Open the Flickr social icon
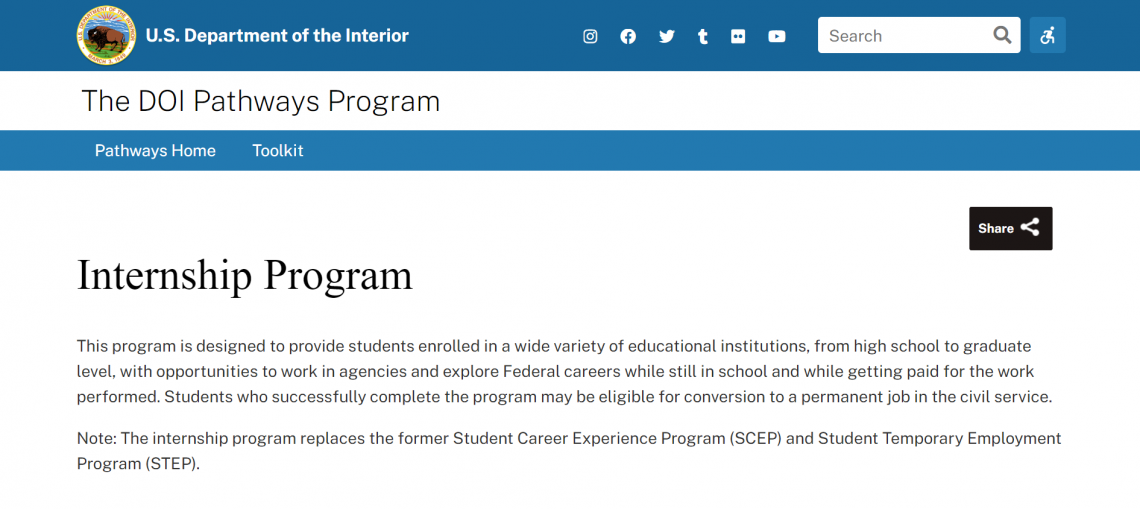This screenshot has height=509, width=1140. pyautogui.click(x=738, y=36)
